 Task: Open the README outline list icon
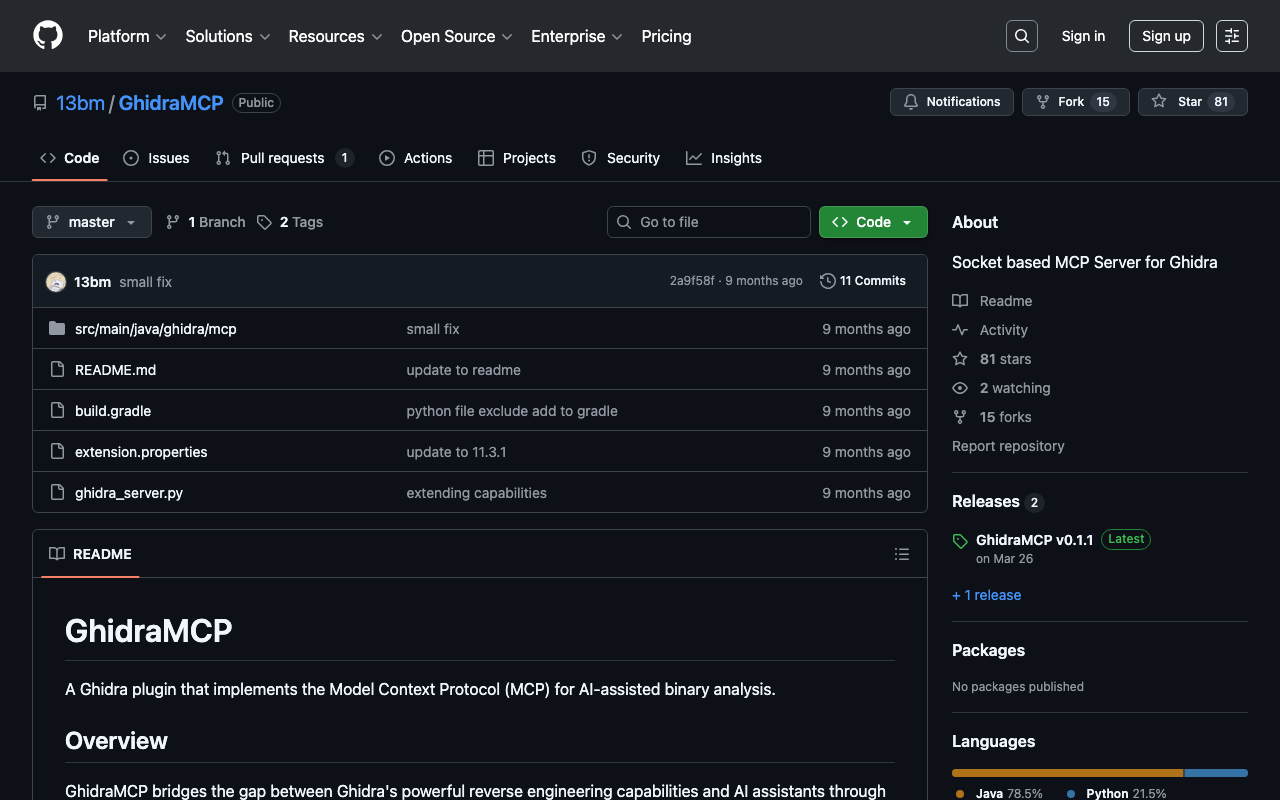click(901, 554)
